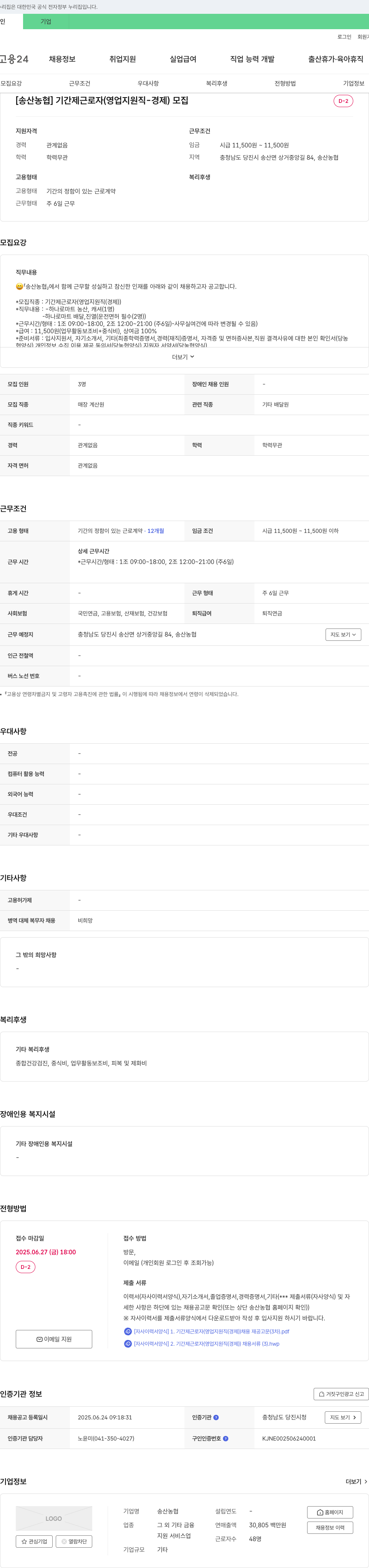The height and width of the screenshot is (1568, 369).
Task: Click contact text 노윤미(041-350-4027)
Action: (x=106, y=1439)
